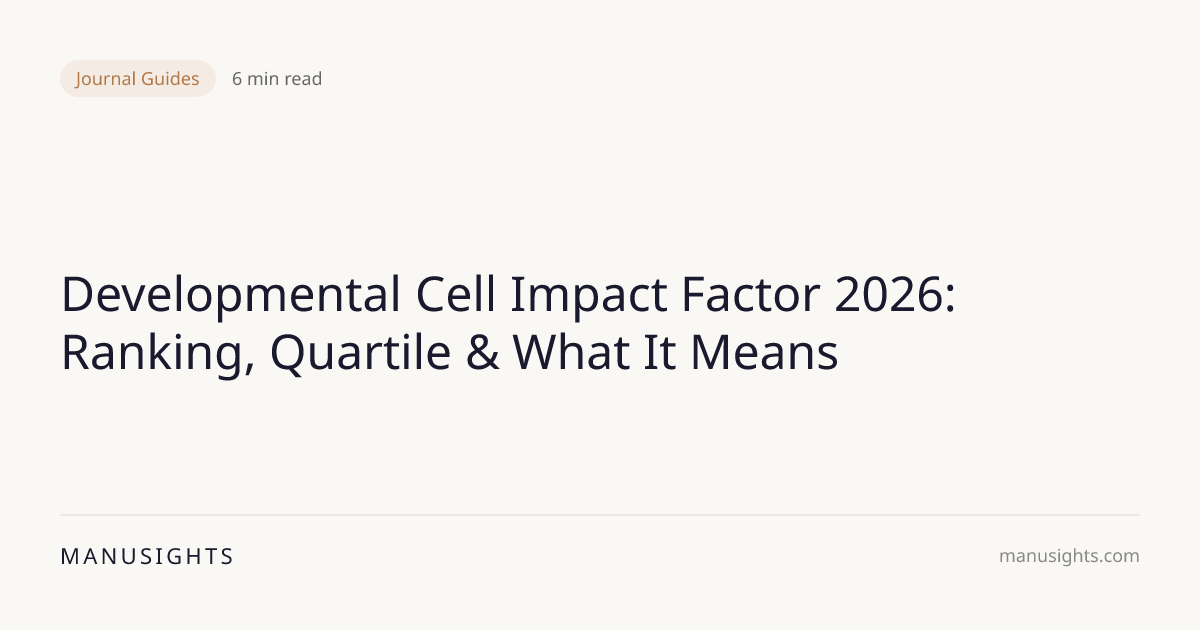Click the horizontal divider line above footer
Image resolution: width=1200 pixels, height=630 pixels.
click(600, 515)
